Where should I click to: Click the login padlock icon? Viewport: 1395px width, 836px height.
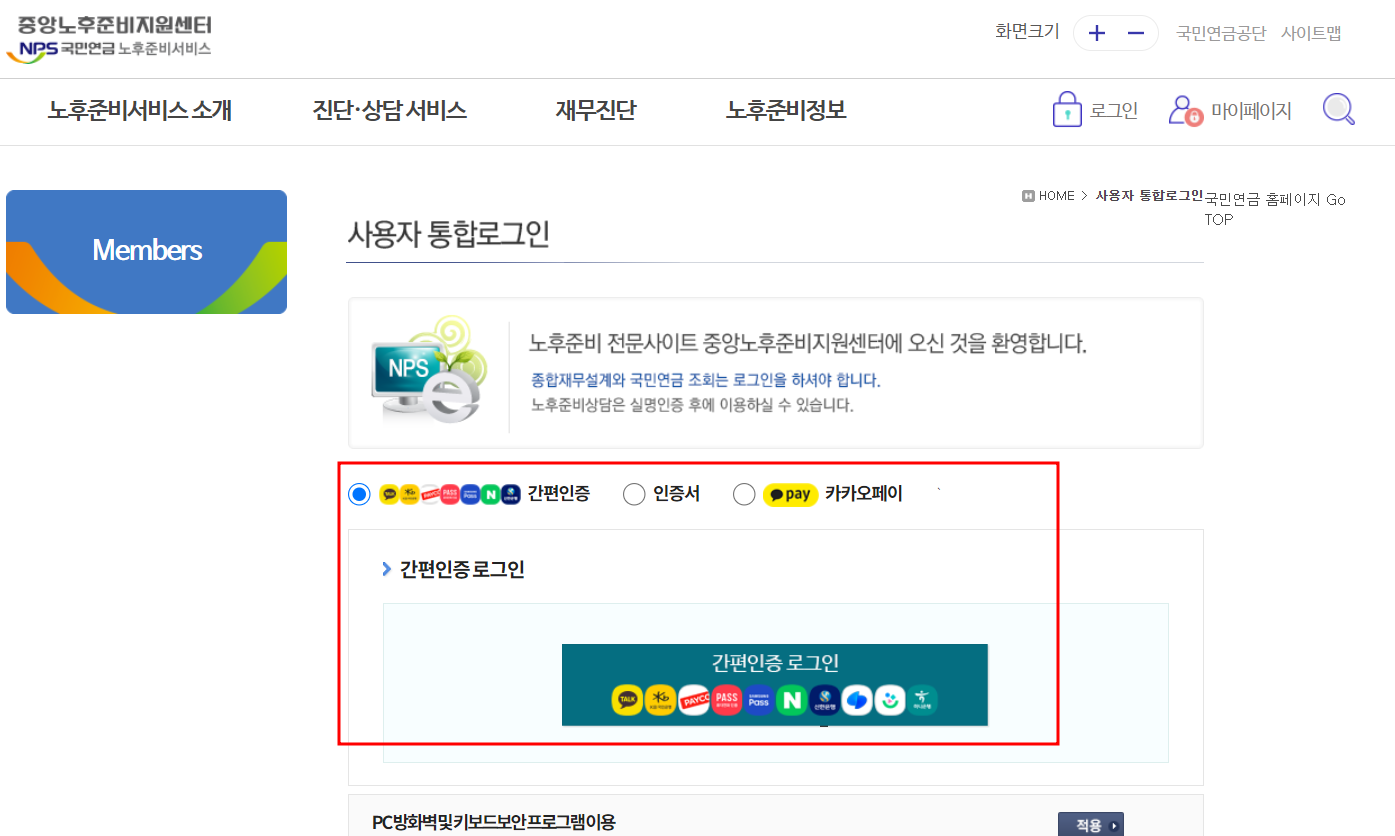tap(1068, 110)
